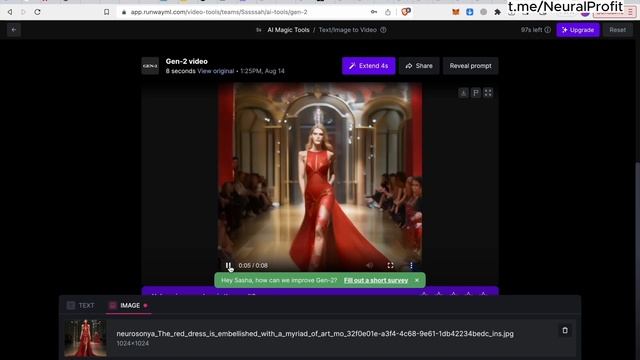Reload the page with the refresh icon
This screenshot has height=360, width=640.
(37, 12)
